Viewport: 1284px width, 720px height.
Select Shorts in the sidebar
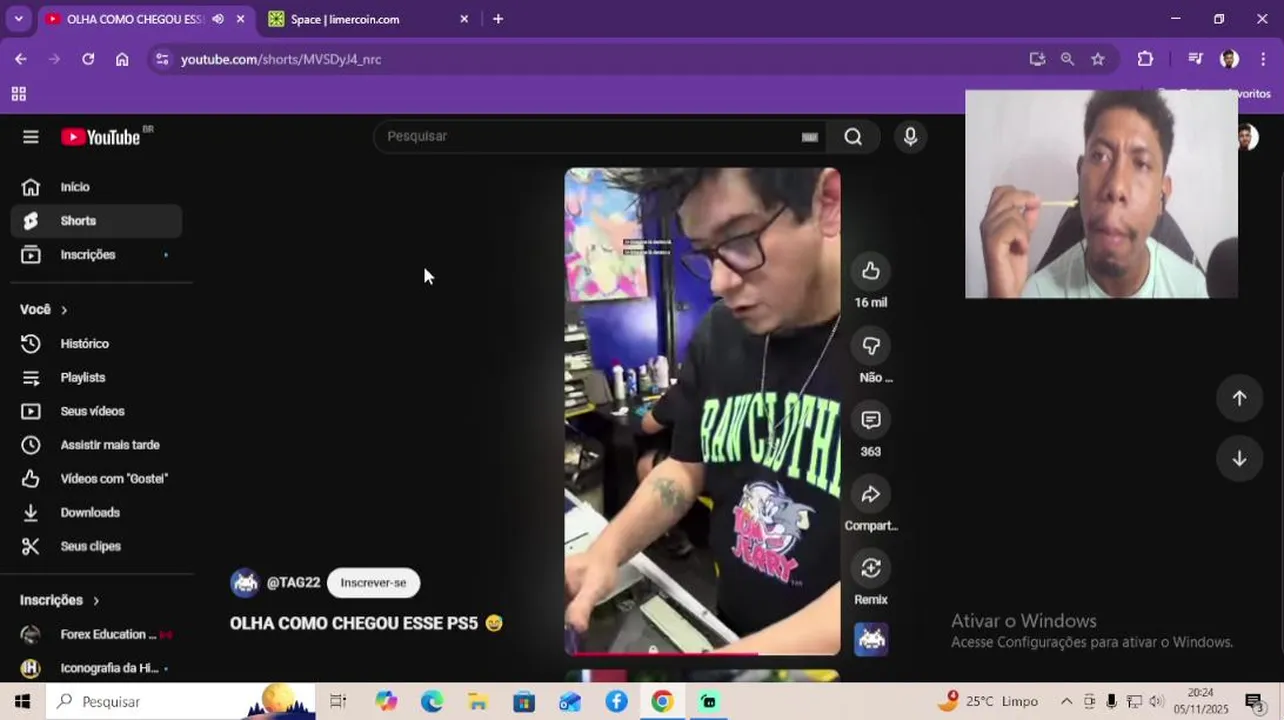tap(96, 221)
